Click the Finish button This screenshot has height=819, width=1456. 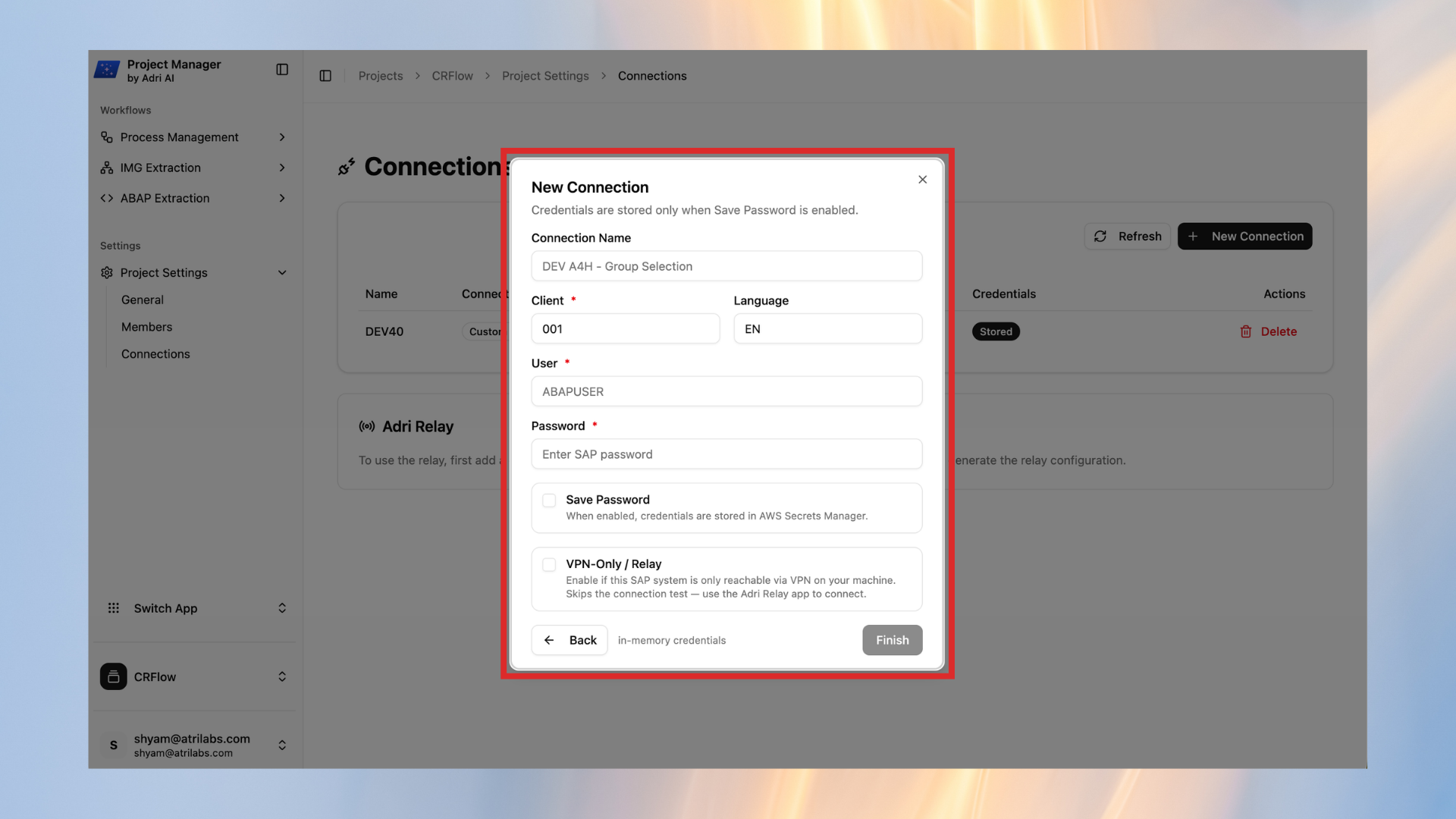click(x=892, y=640)
